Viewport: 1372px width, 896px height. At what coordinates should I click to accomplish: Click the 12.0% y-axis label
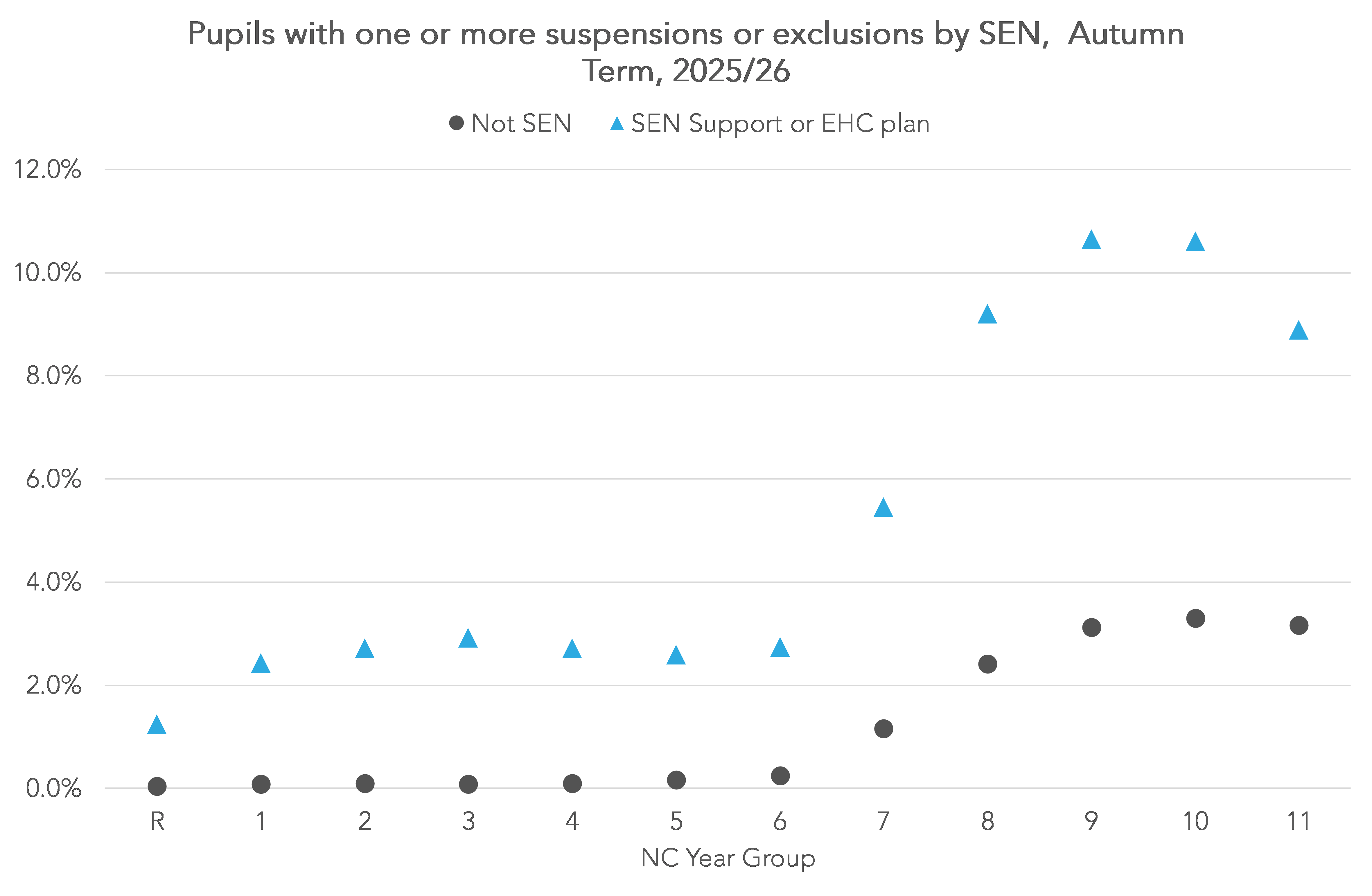pyautogui.click(x=47, y=170)
